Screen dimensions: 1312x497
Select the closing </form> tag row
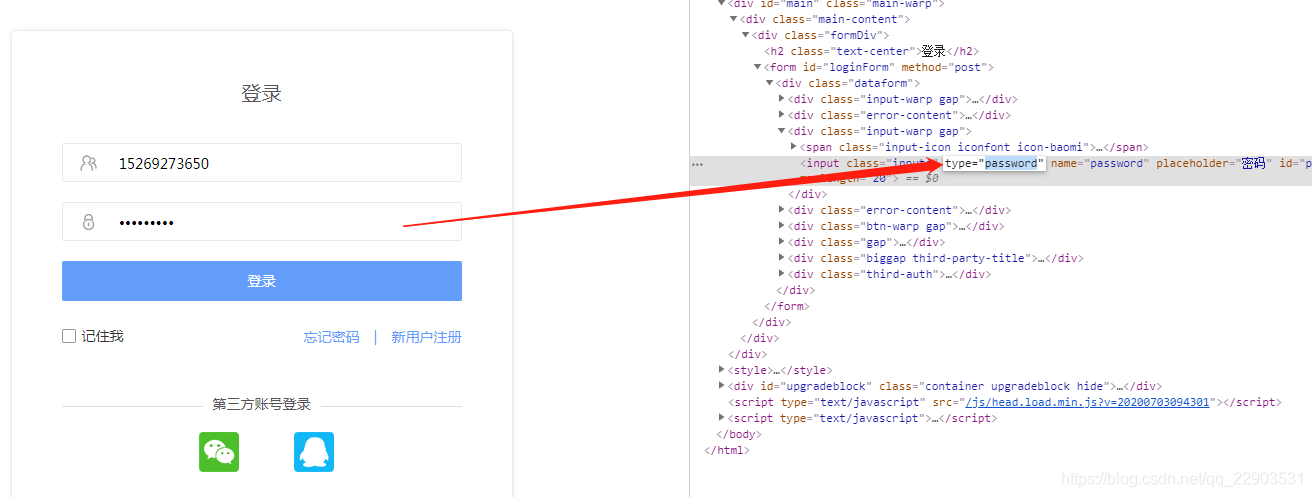tap(787, 306)
